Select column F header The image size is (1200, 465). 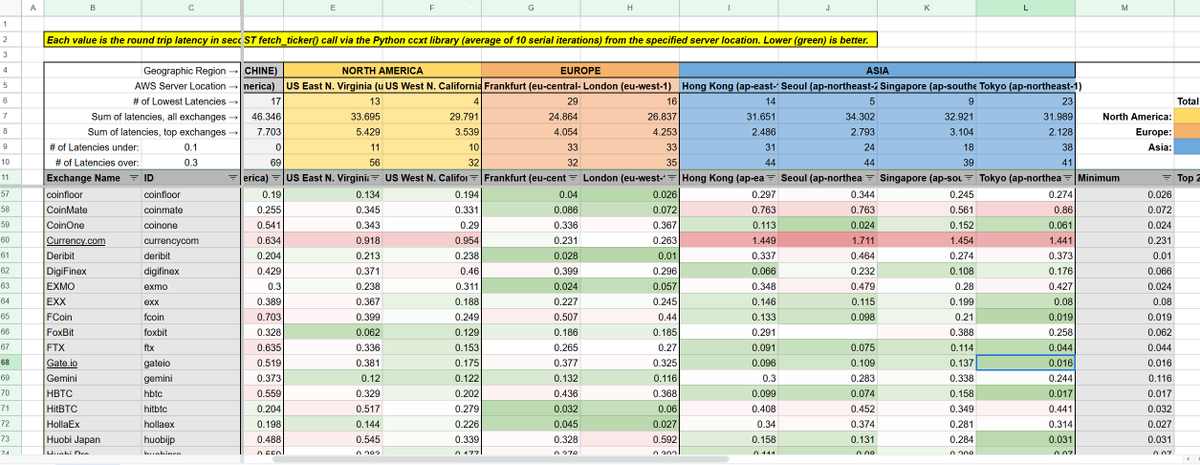[431, 8]
